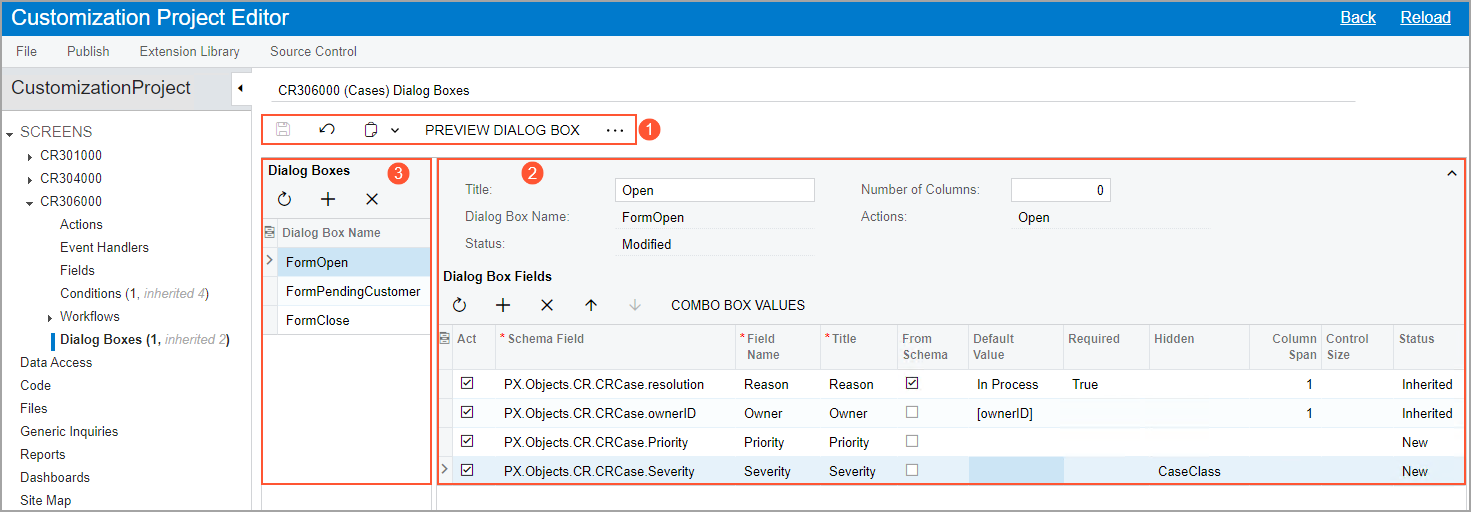Open the three-dots more actions menu
1471x512 pixels.
tap(615, 131)
